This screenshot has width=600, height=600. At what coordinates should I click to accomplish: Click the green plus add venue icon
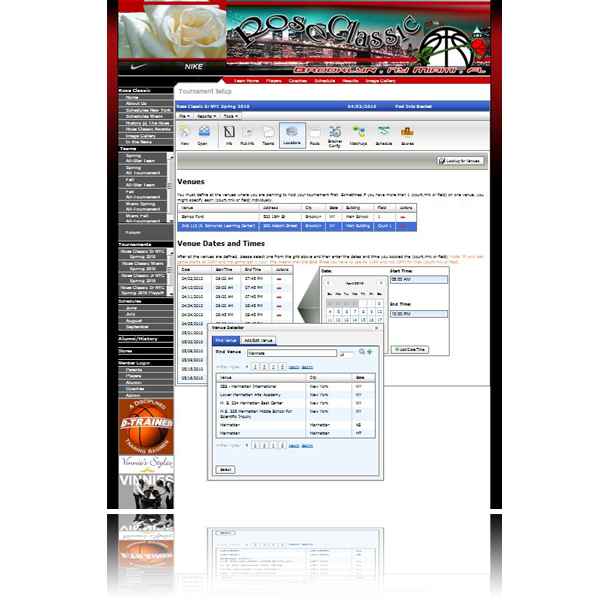[369, 352]
